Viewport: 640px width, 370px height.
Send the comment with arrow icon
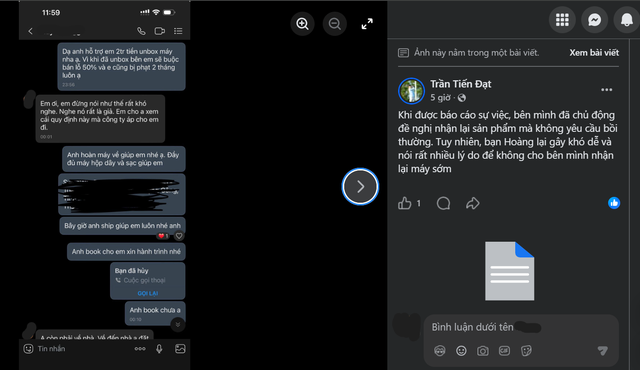pyautogui.click(x=602, y=350)
